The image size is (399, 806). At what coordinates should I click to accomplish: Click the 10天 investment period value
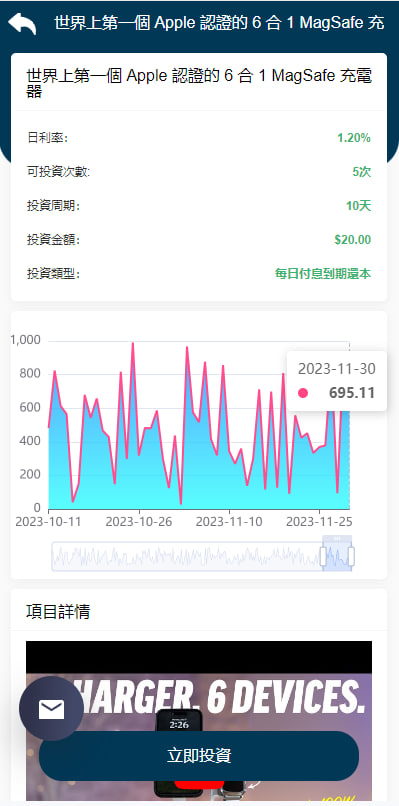358,206
